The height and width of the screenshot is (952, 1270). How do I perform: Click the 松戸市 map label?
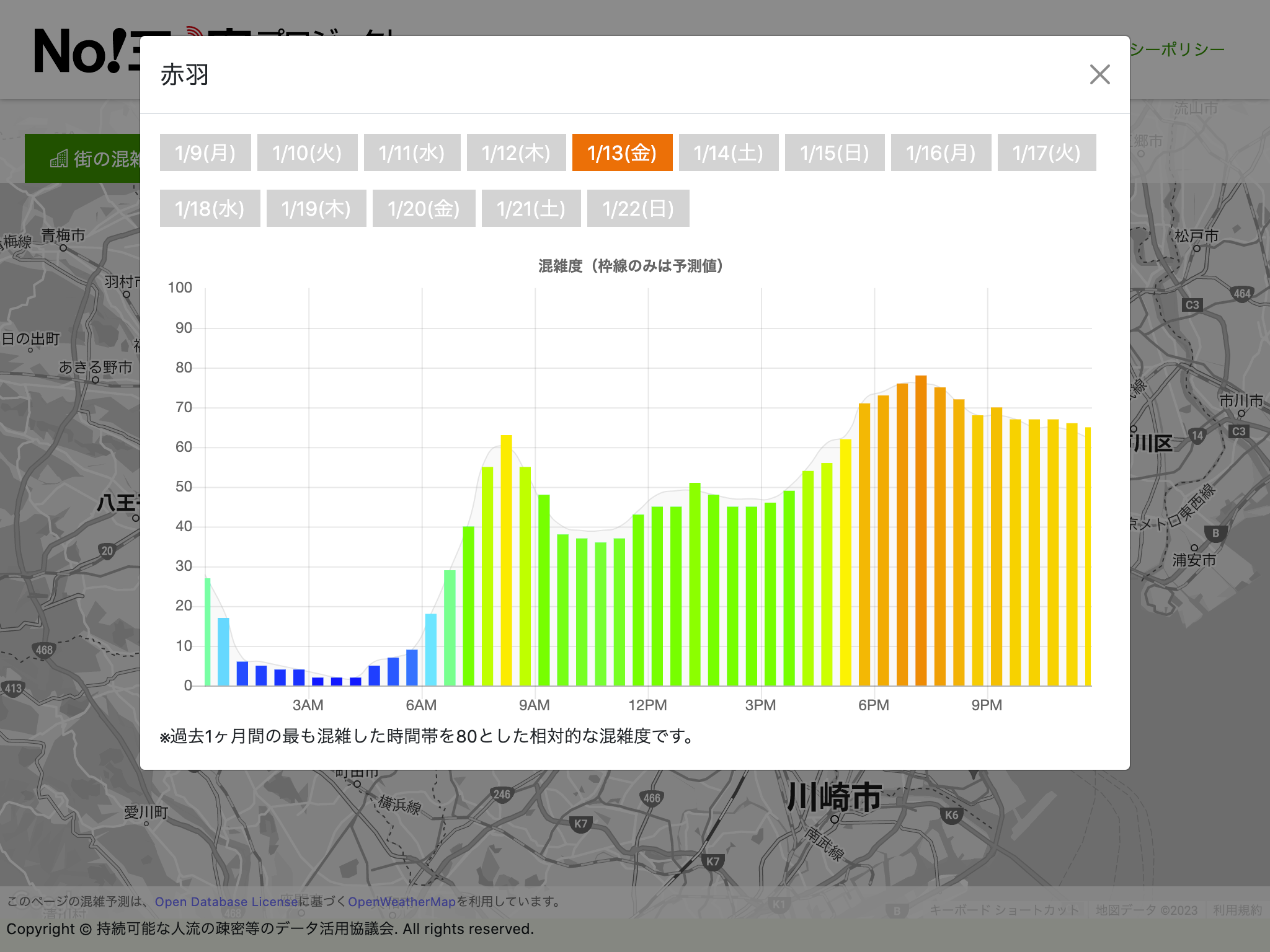click(x=1197, y=236)
